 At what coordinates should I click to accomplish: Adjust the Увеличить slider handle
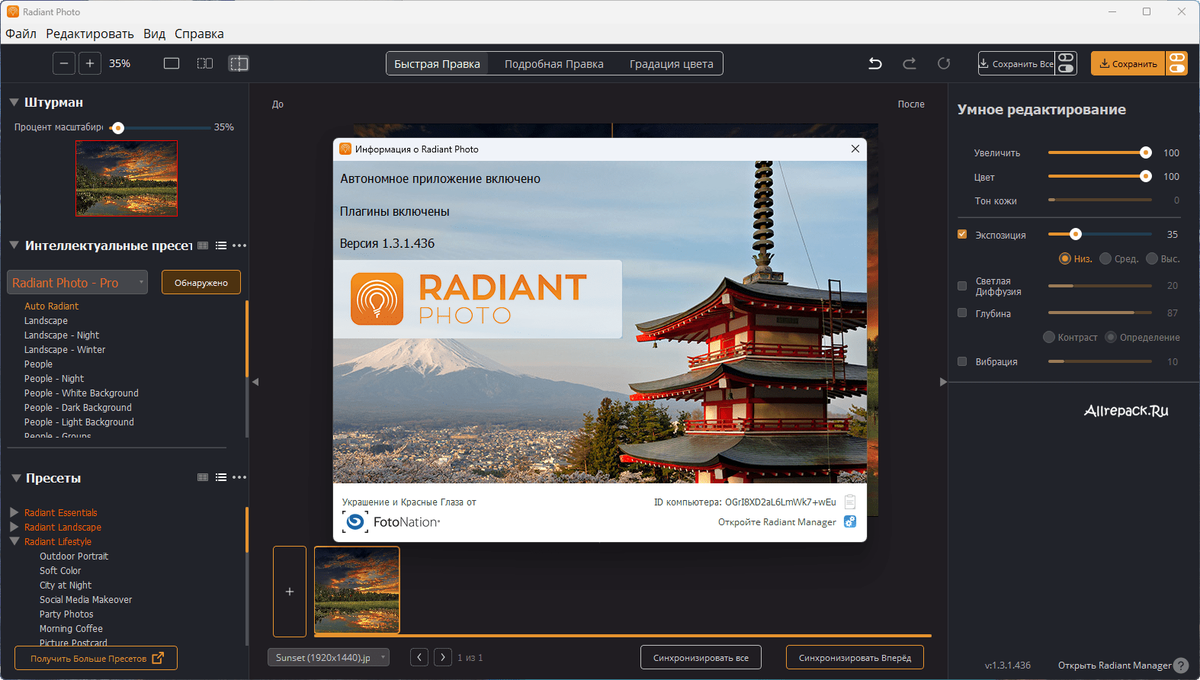pyautogui.click(x=1146, y=152)
